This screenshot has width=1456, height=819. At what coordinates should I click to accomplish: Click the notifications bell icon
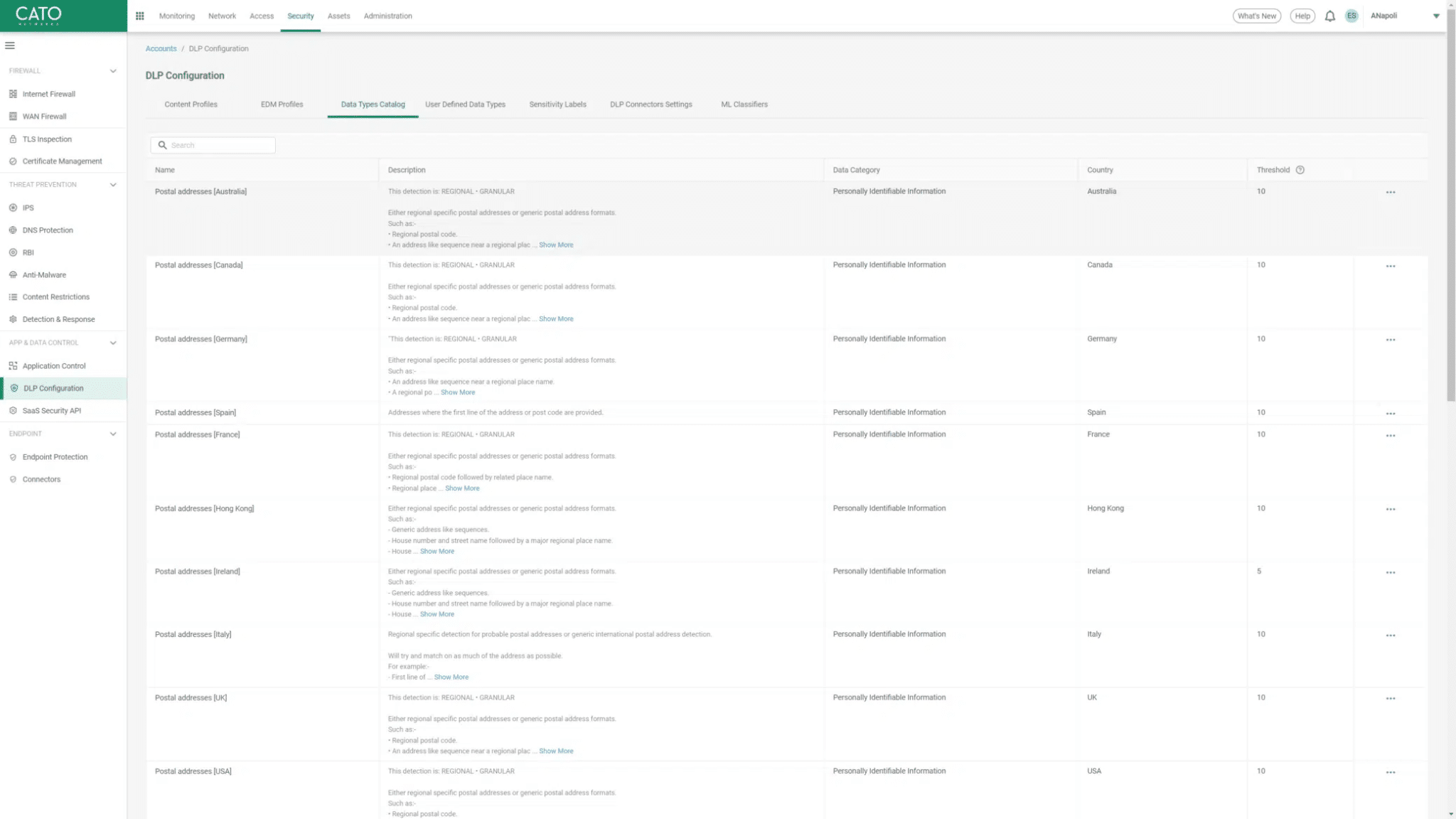pyautogui.click(x=1329, y=16)
